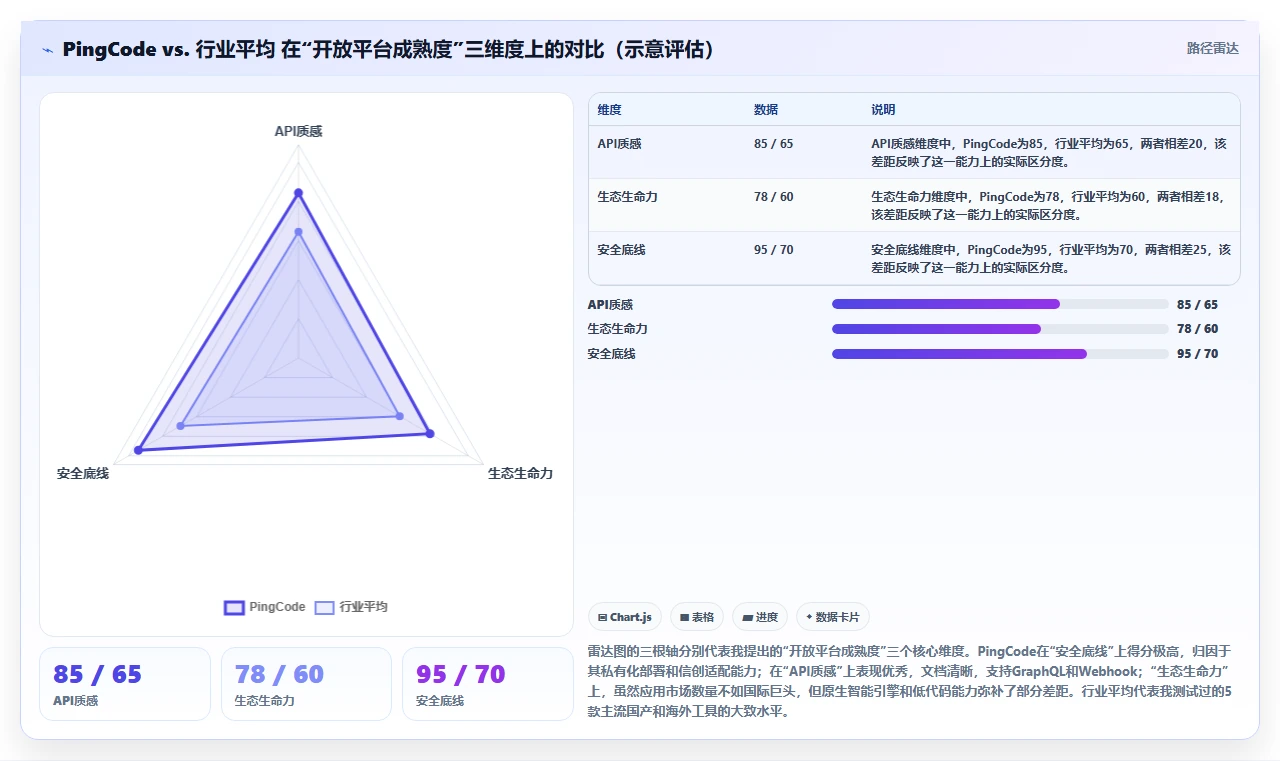Click PingCode data point on API质感 axis

pyautogui.click(x=298, y=192)
